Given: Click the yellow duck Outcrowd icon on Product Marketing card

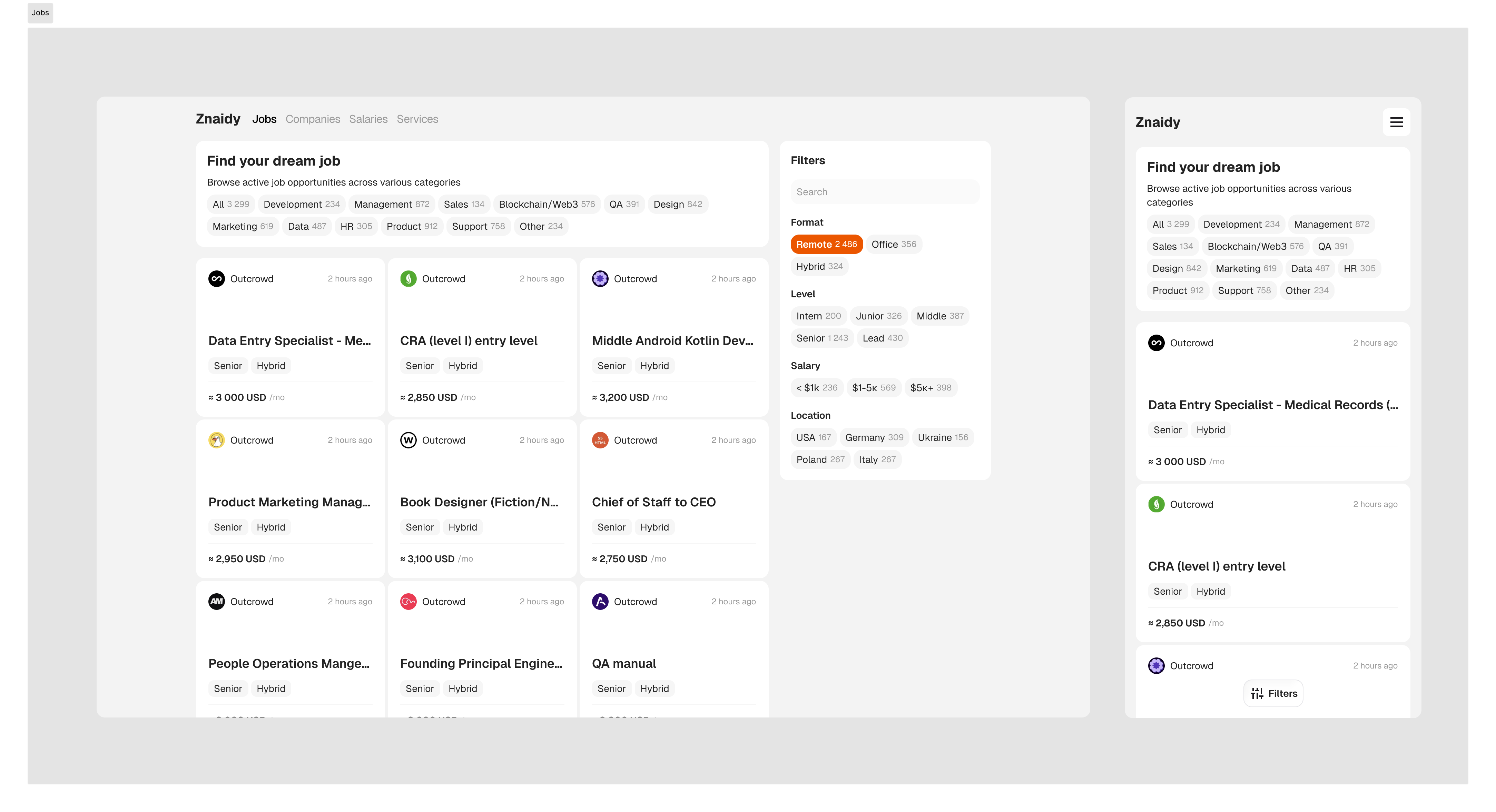Looking at the screenshot, I should pos(217,440).
